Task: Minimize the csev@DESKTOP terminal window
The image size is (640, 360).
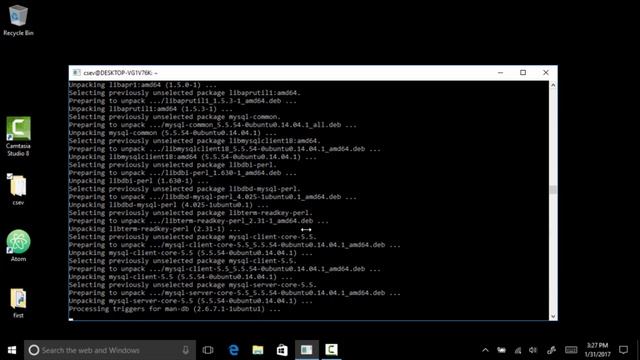Action: click(x=500, y=73)
